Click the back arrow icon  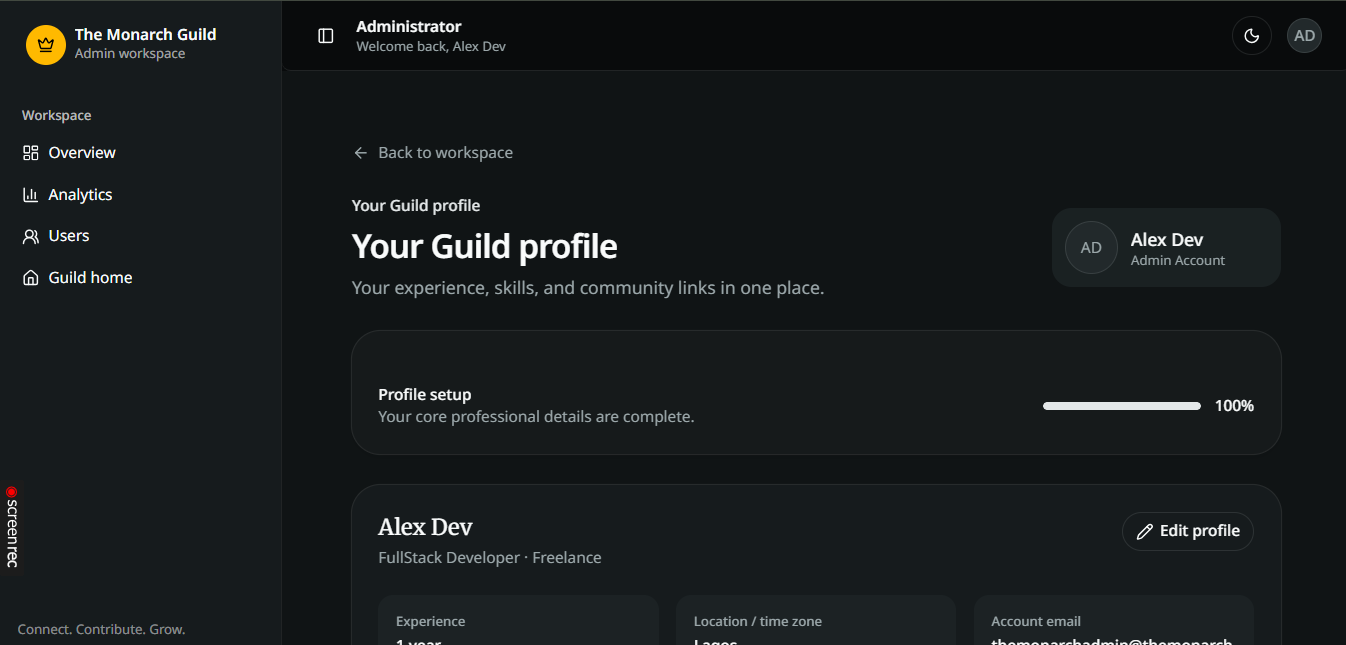(x=361, y=153)
